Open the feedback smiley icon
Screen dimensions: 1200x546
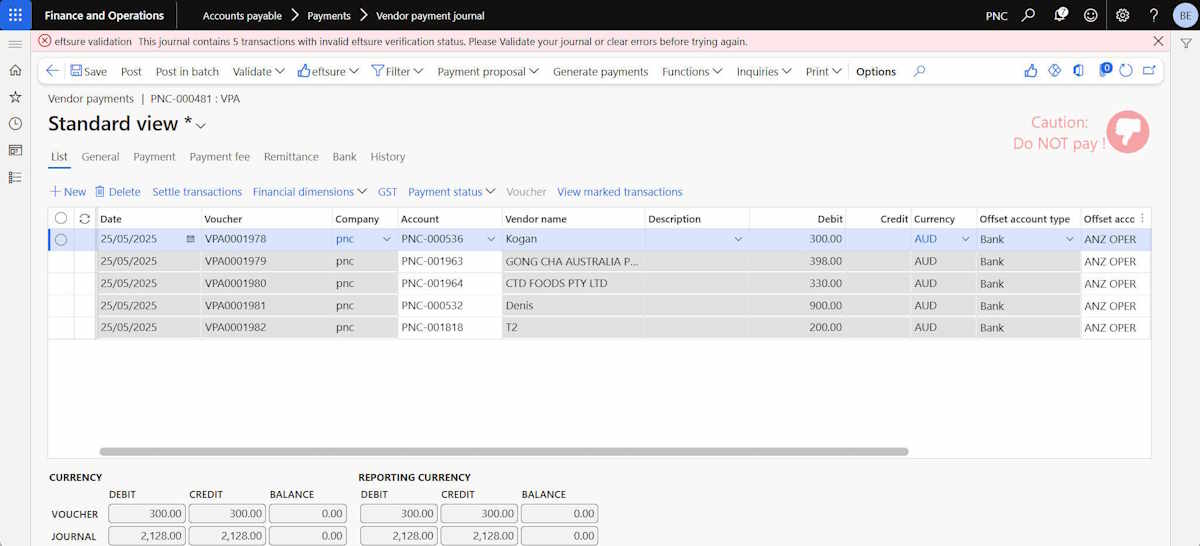click(1091, 16)
